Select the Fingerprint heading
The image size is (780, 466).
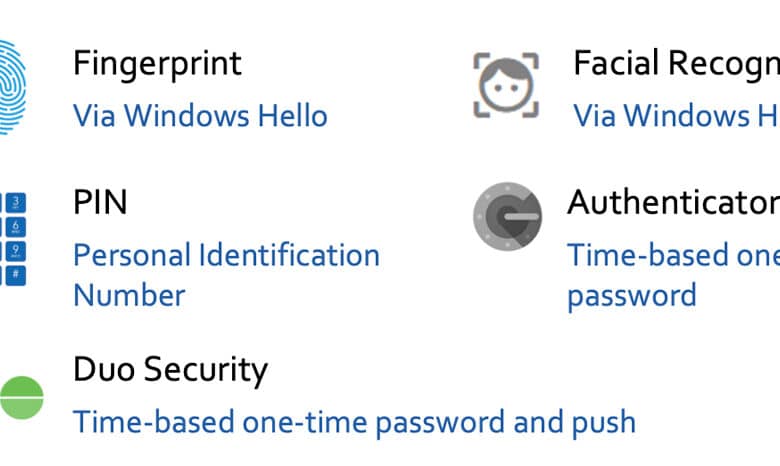[x=157, y=64]
